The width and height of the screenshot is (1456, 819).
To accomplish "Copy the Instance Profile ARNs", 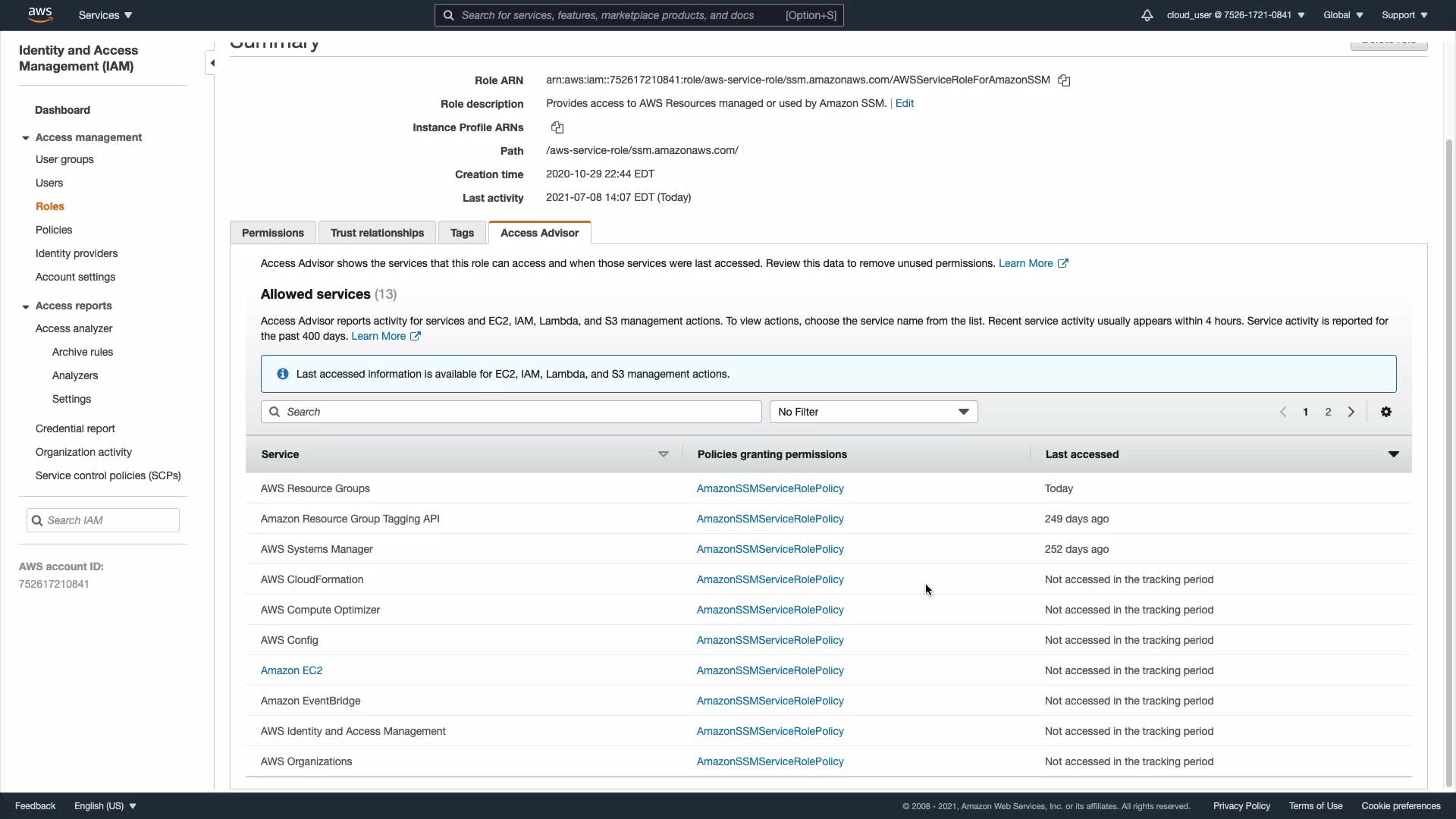I will 557,127.
